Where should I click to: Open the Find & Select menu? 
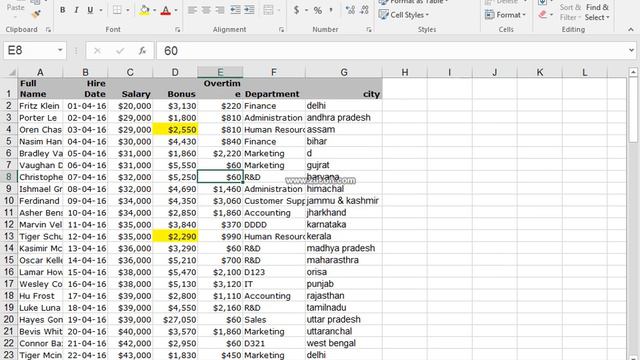click(597, 12)
